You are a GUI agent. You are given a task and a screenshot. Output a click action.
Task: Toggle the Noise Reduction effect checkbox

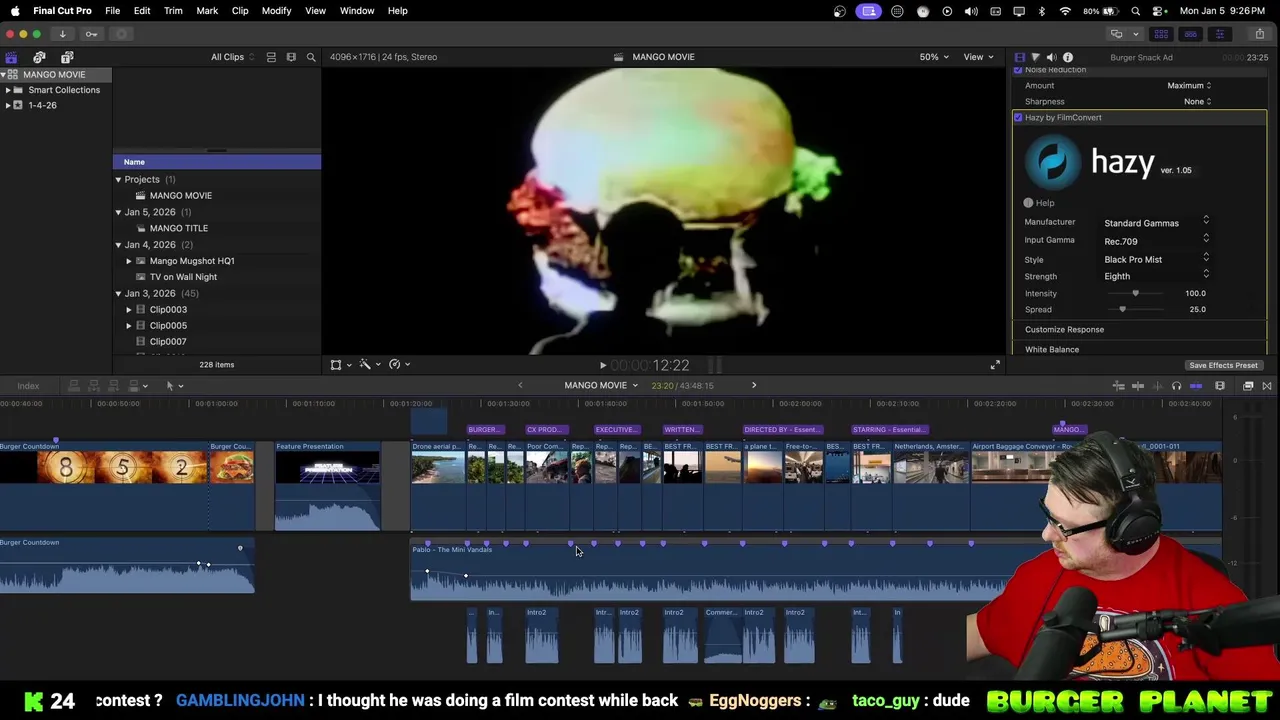tap(1018, 70)
